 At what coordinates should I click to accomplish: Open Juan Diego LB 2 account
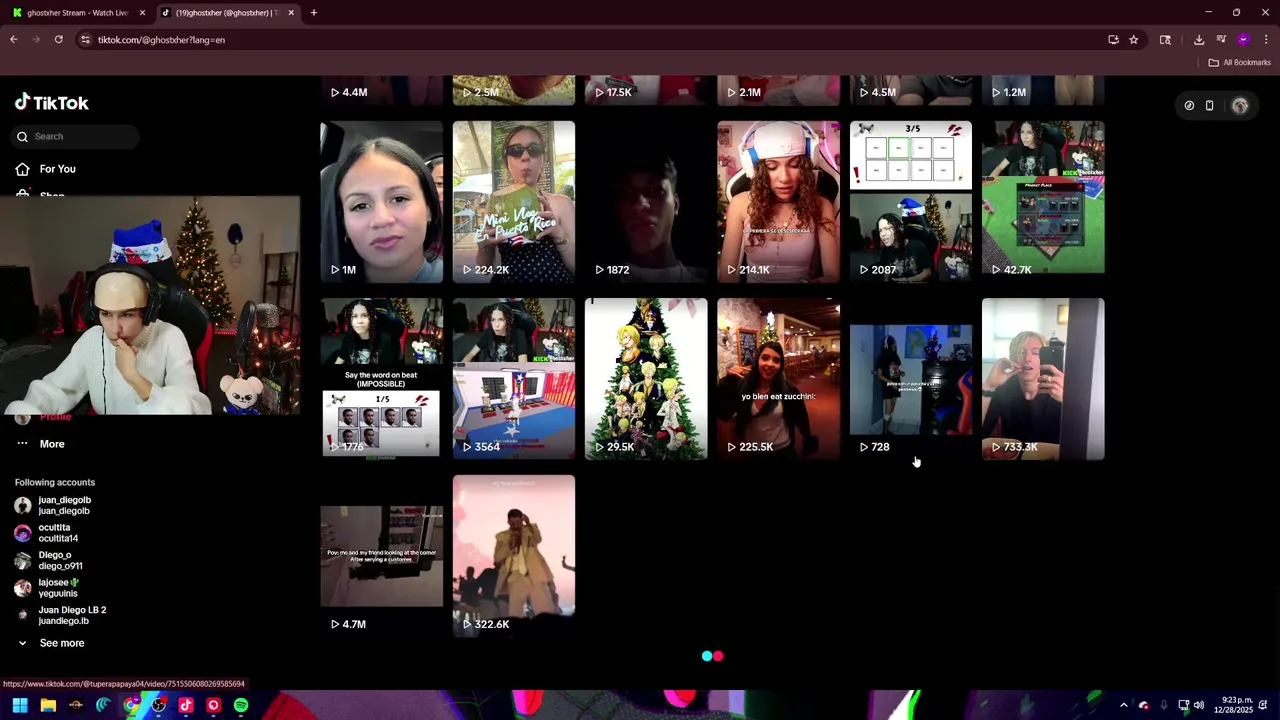pyautogui.click(x=72, y=615)
